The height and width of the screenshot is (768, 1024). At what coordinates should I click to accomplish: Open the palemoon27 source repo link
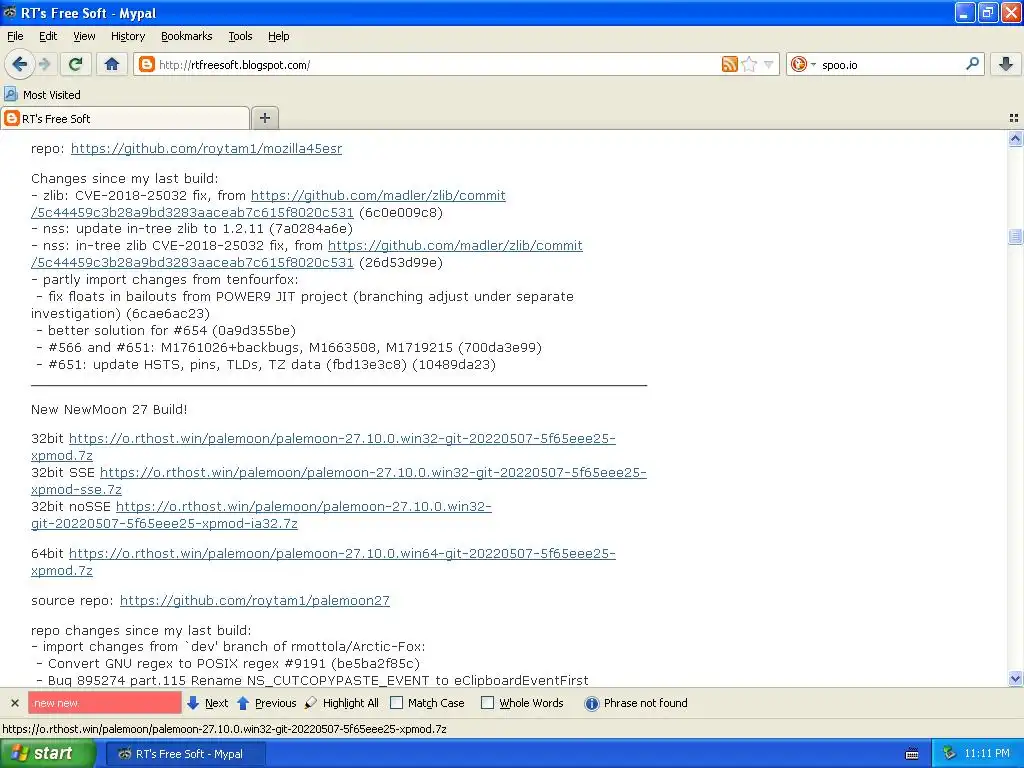(255, 600)
